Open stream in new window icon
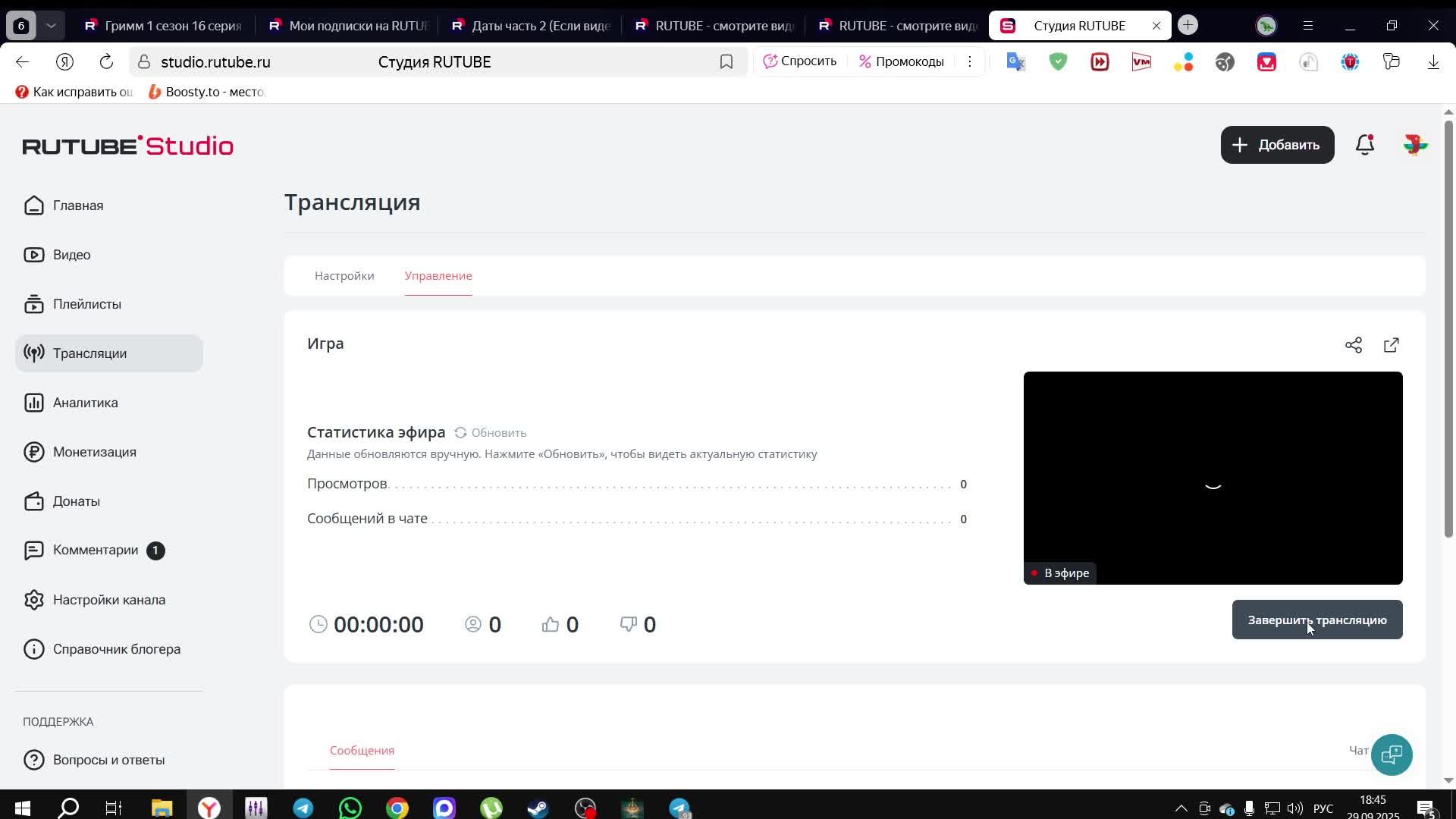The image size is (1456, 819). click(x=1392, y=345)
